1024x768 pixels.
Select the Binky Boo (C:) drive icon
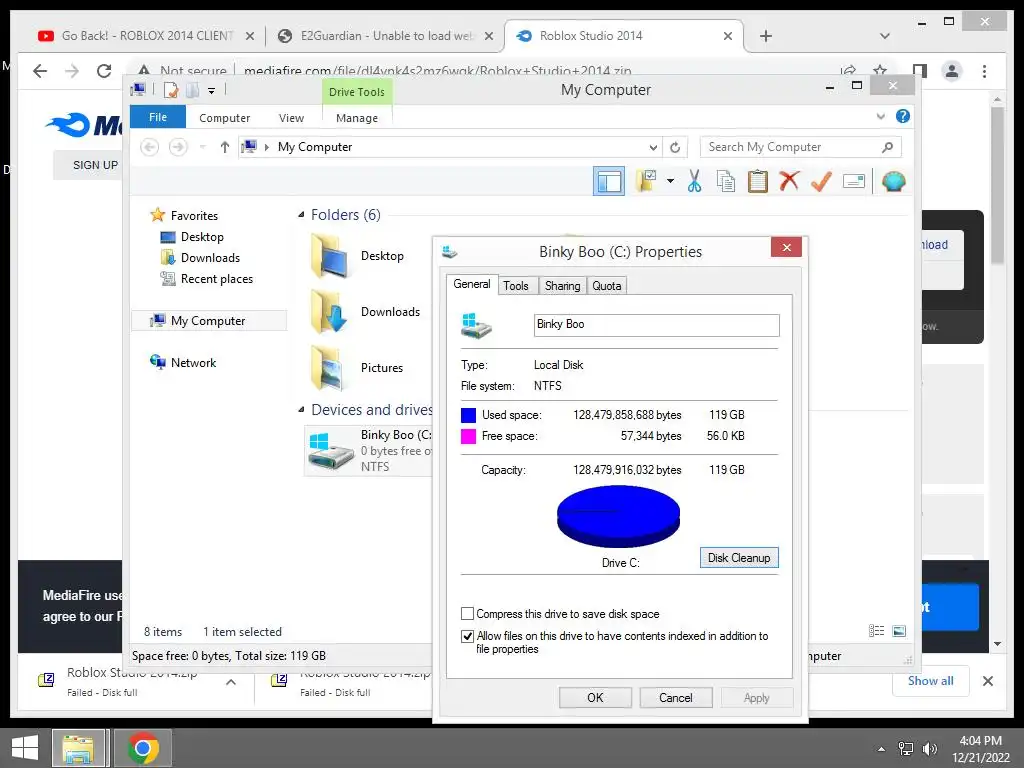coord(330,451)
